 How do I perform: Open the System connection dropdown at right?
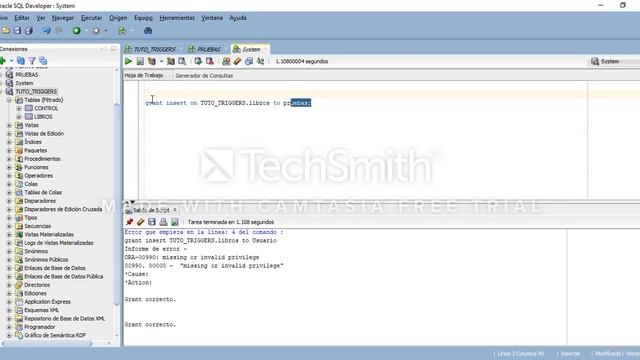(614, 61)
